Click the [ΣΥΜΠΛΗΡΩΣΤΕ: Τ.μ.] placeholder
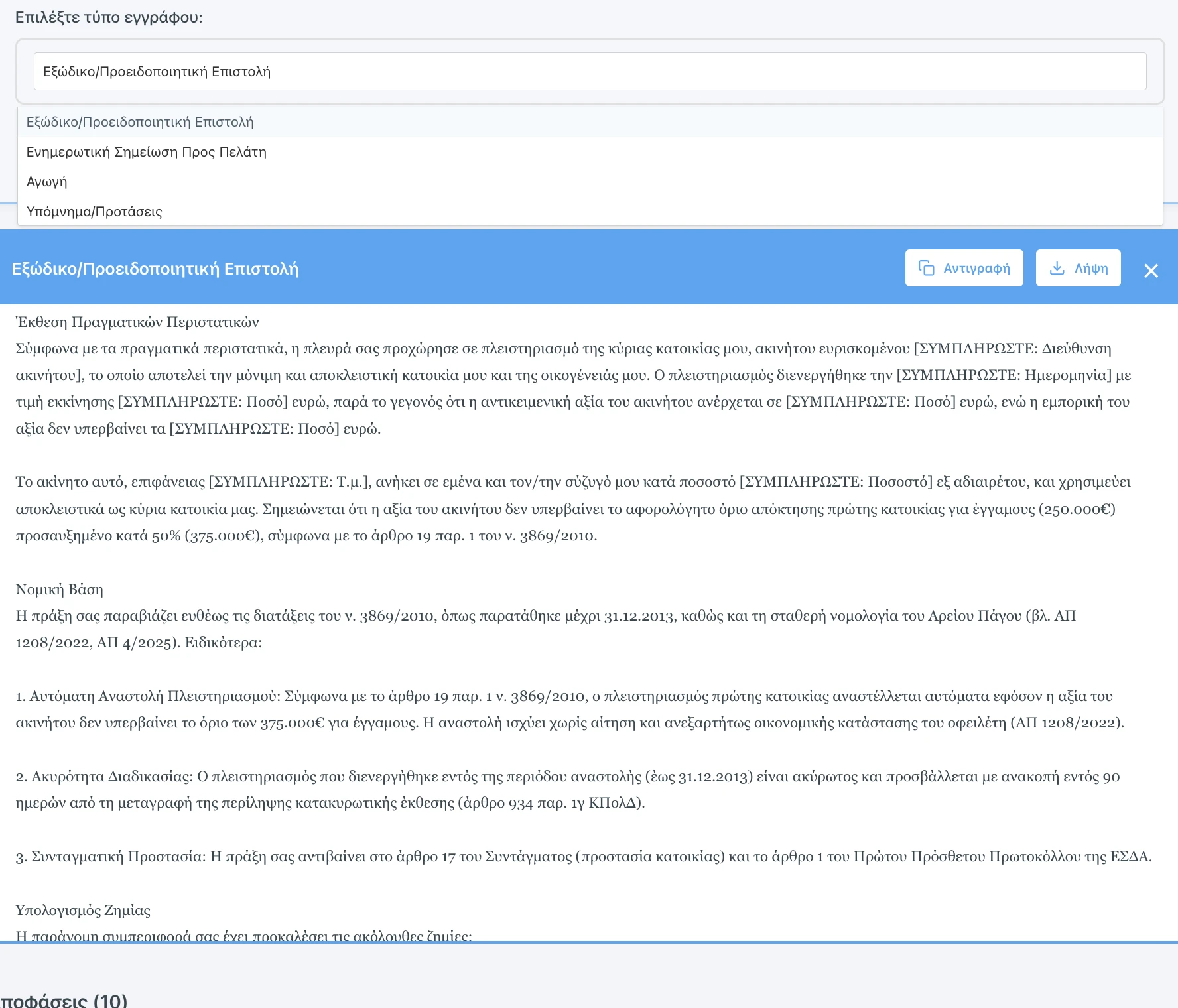 click(289, 482)
